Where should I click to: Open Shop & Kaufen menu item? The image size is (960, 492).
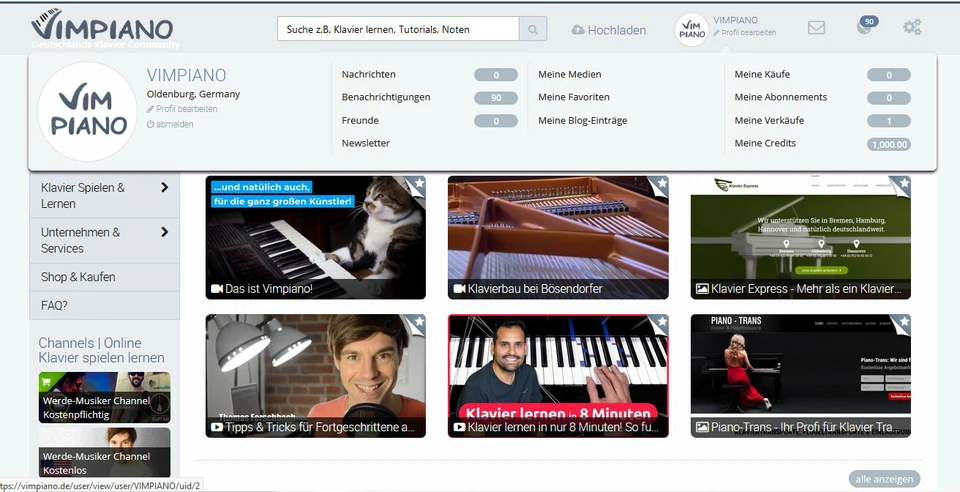click(x=105, y=277)
